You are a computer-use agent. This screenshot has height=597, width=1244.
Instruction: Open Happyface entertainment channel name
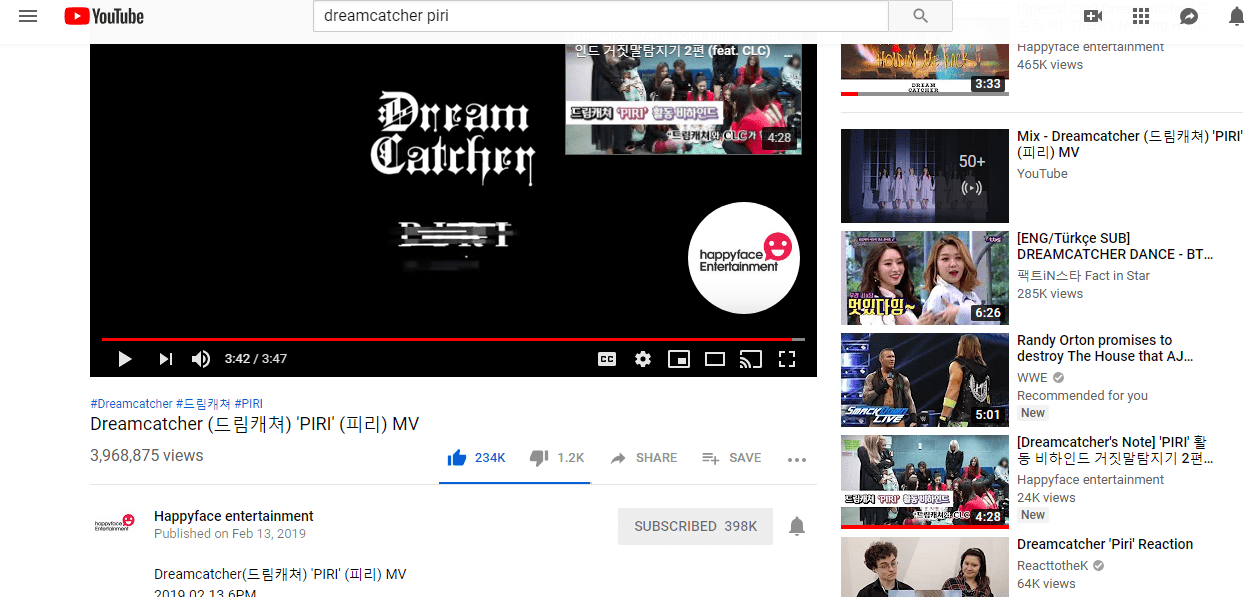coord(234,516)
